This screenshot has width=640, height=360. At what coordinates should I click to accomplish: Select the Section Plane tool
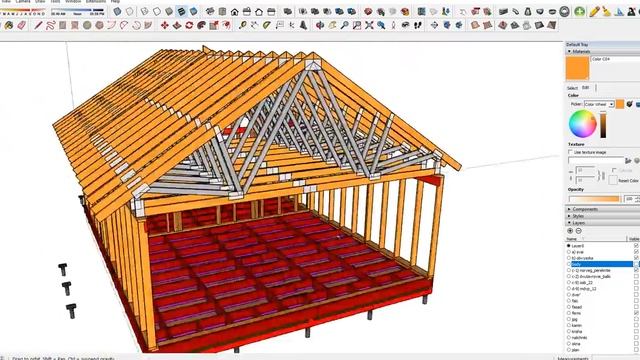[434, 25]
